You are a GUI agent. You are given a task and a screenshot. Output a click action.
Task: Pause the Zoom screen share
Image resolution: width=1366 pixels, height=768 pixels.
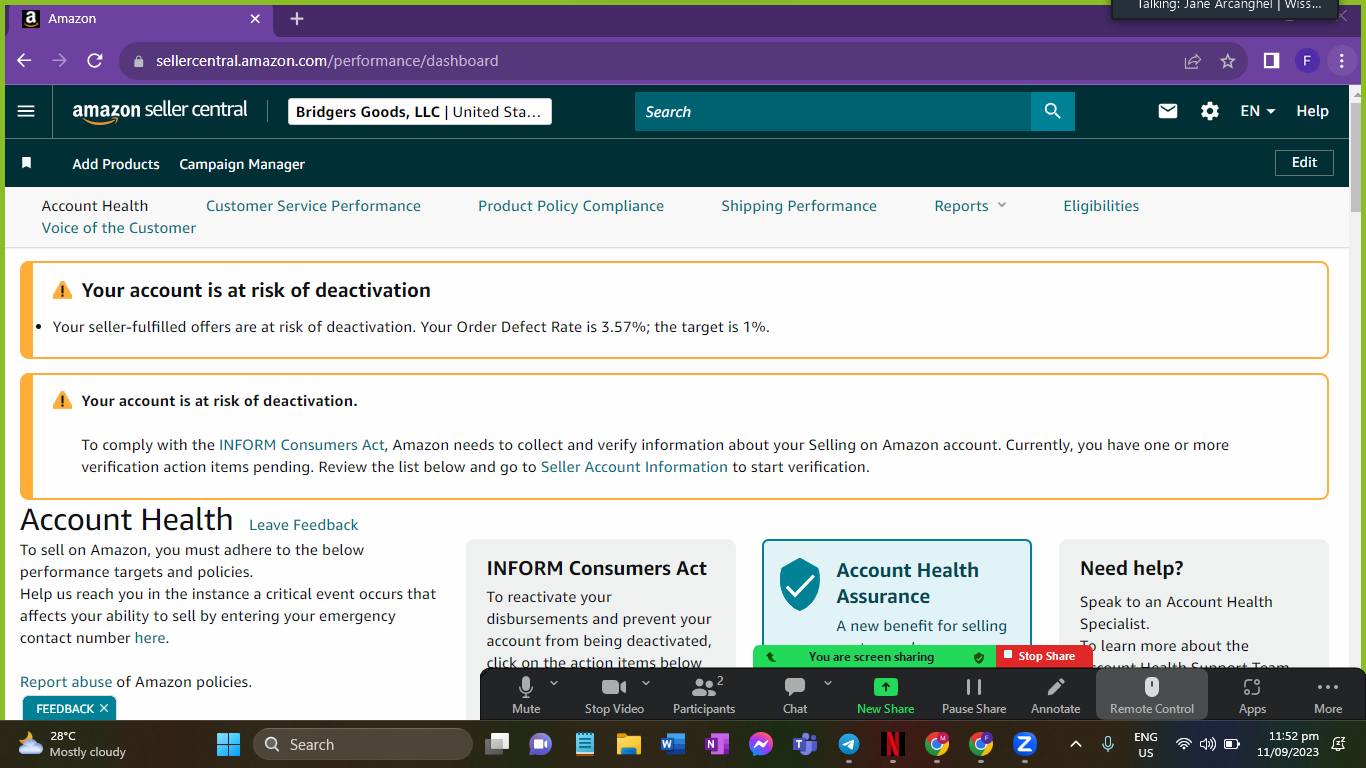point(974,694)
